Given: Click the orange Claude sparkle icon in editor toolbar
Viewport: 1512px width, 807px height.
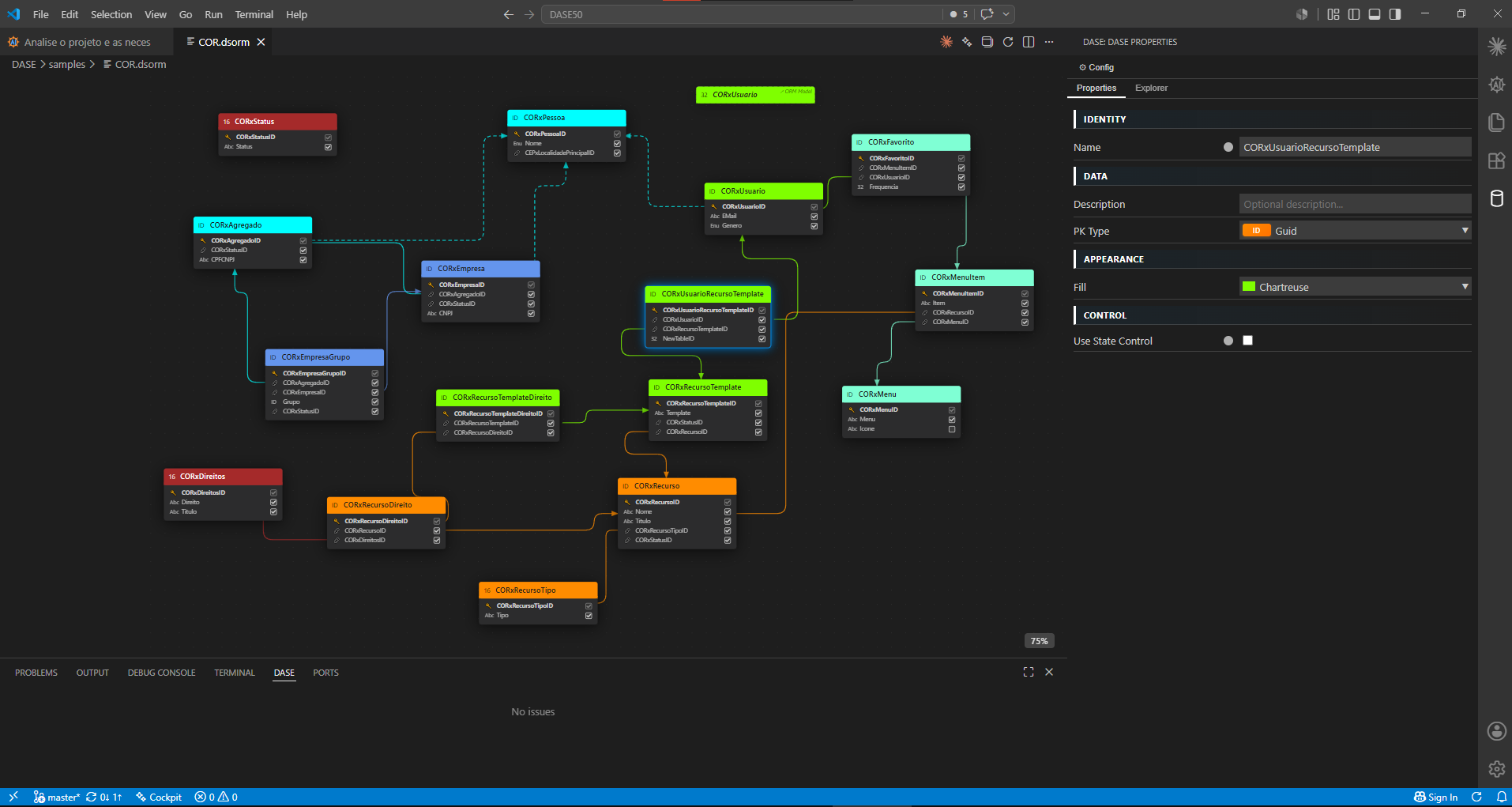Looking at the screenshot, I should tap(946, 42).
